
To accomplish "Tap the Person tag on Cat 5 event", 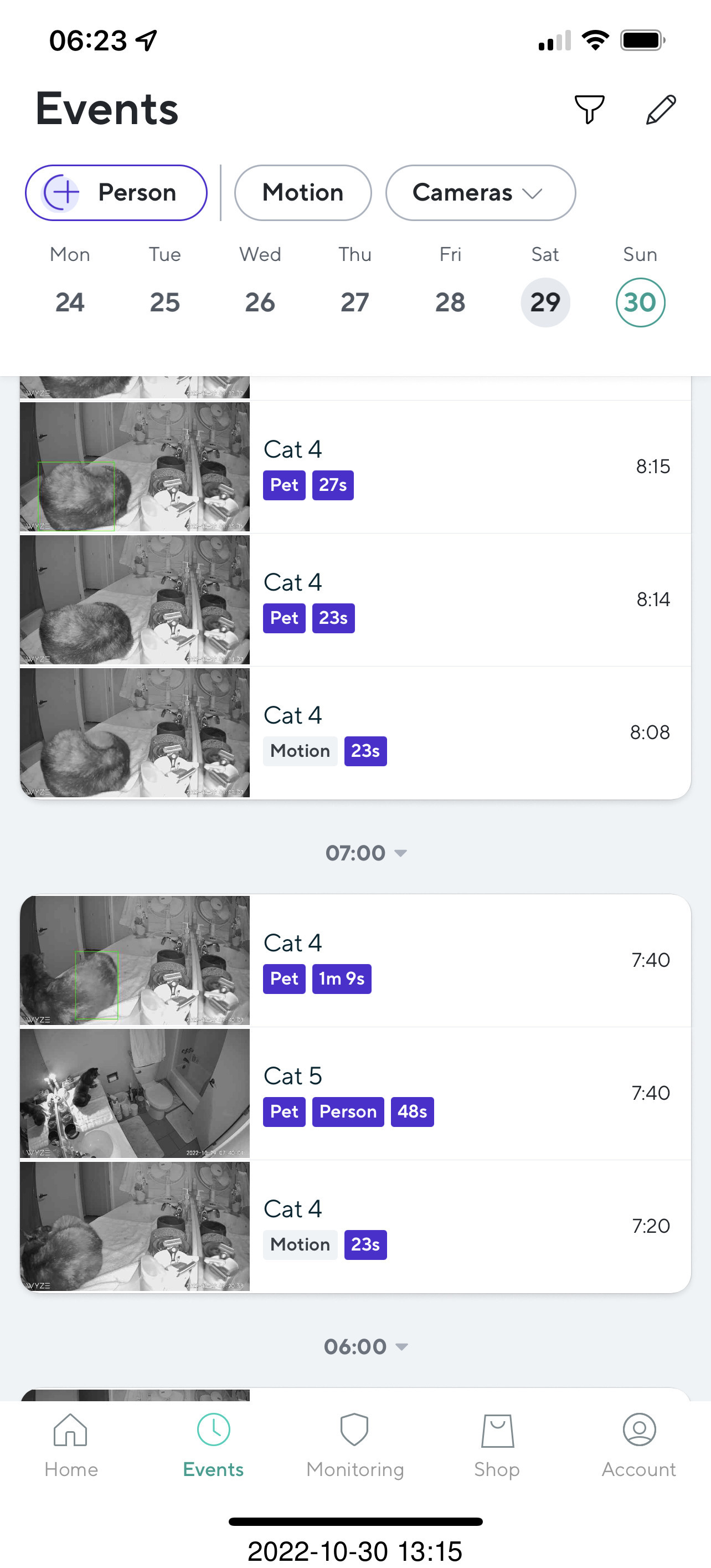I will coord(348,1111).
